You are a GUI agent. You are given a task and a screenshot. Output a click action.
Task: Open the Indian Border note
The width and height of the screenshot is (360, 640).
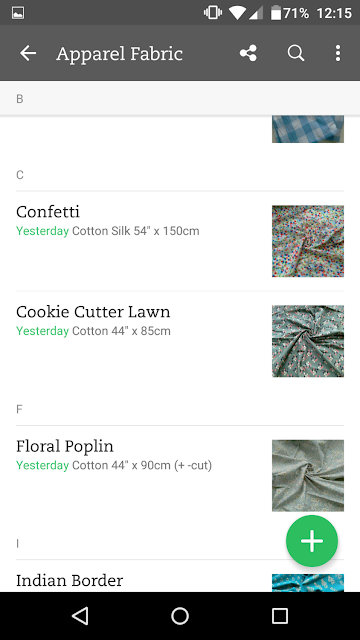pos(180,576)
